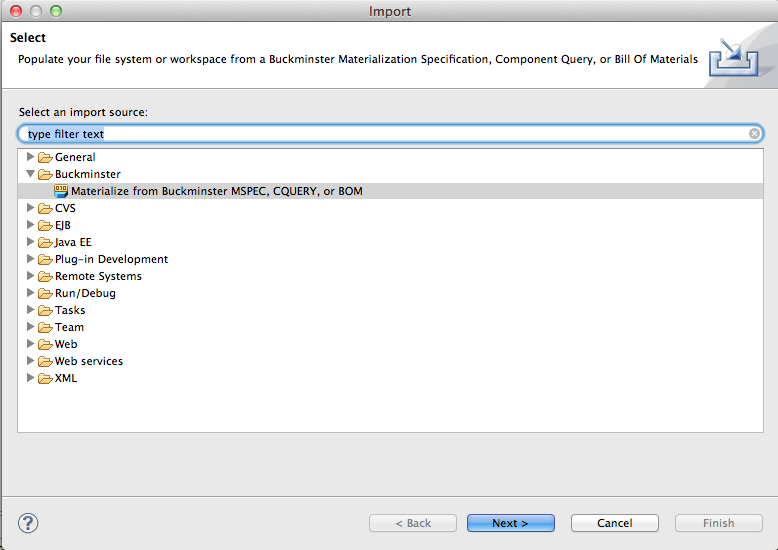This screenshot has width=778, height=550.
Task: Expand the Tasks category
Action: (30, 310)
